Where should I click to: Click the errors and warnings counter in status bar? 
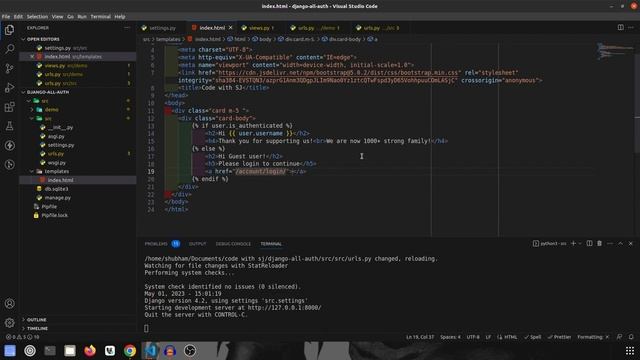[22, 337]
